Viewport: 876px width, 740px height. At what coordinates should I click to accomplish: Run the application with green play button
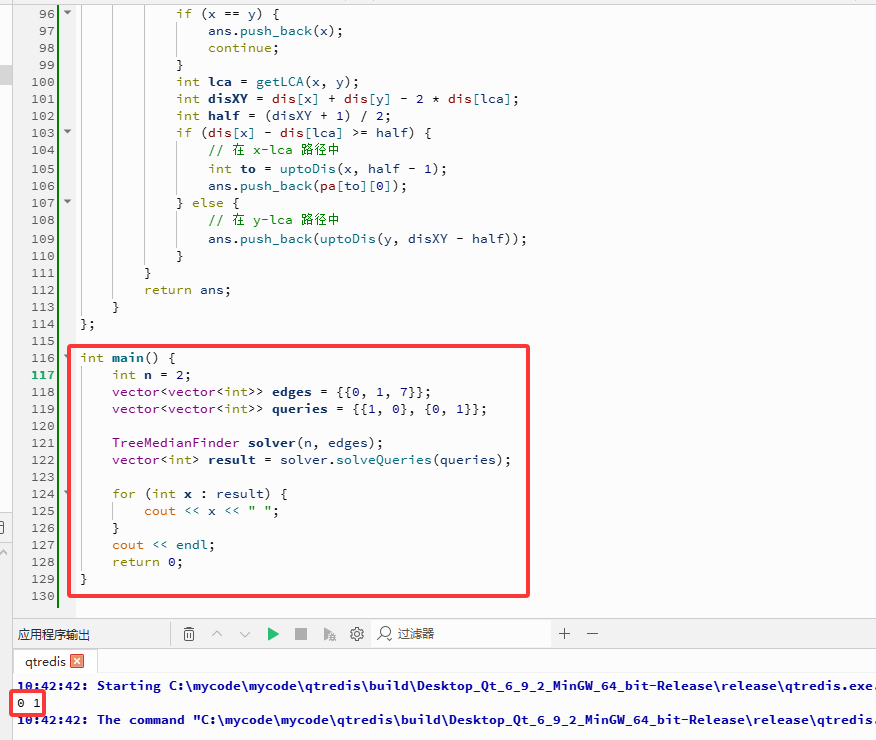tap(273, 634)
